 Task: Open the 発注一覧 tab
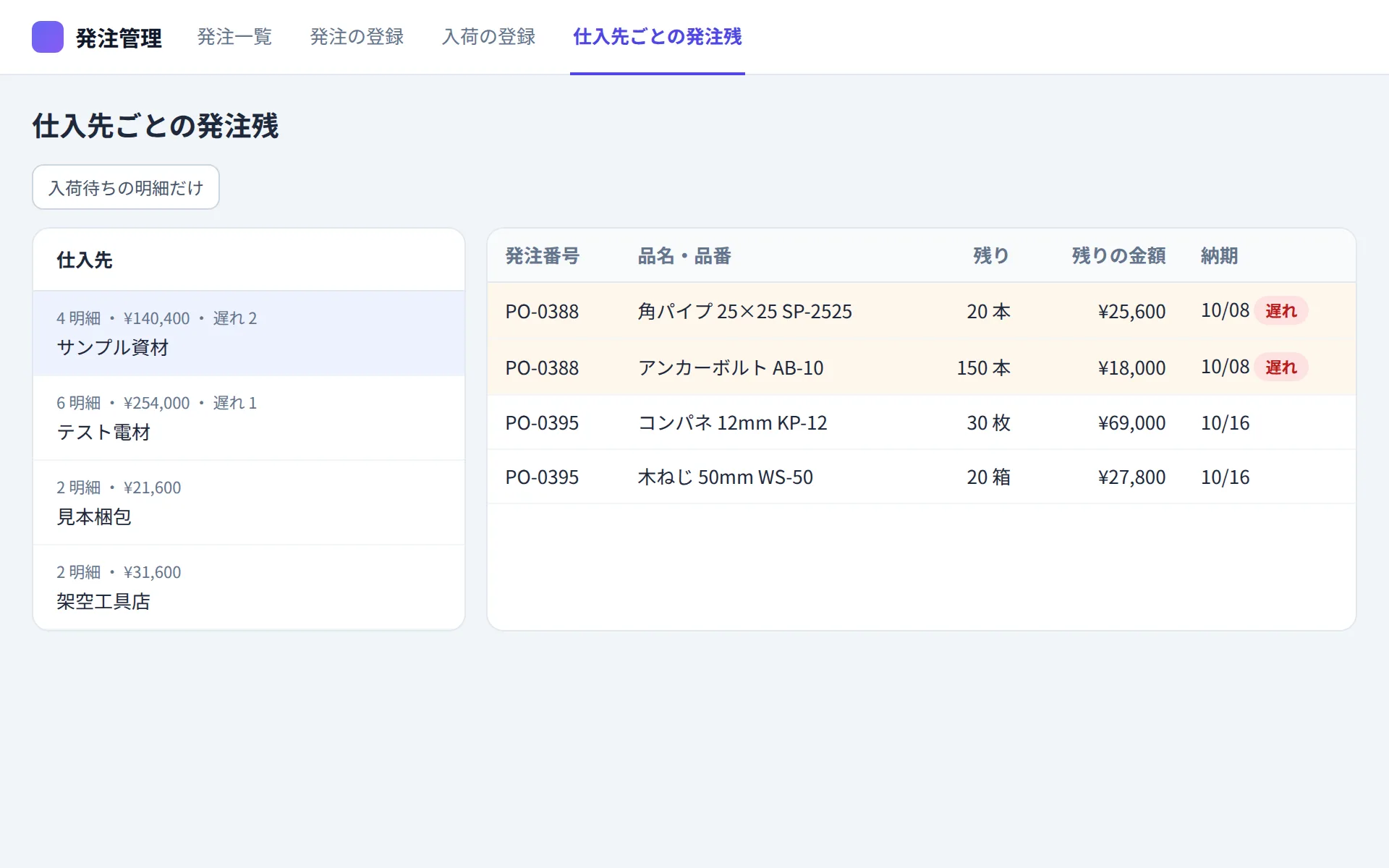234,37
